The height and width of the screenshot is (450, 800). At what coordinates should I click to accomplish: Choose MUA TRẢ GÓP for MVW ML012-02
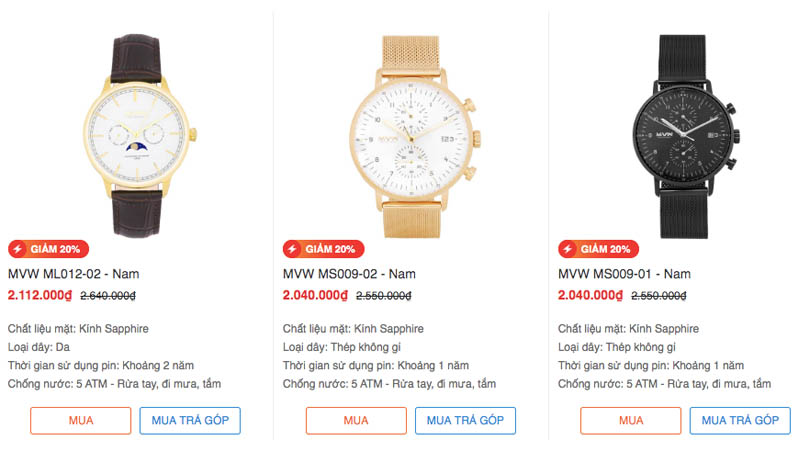coord(190,420)
